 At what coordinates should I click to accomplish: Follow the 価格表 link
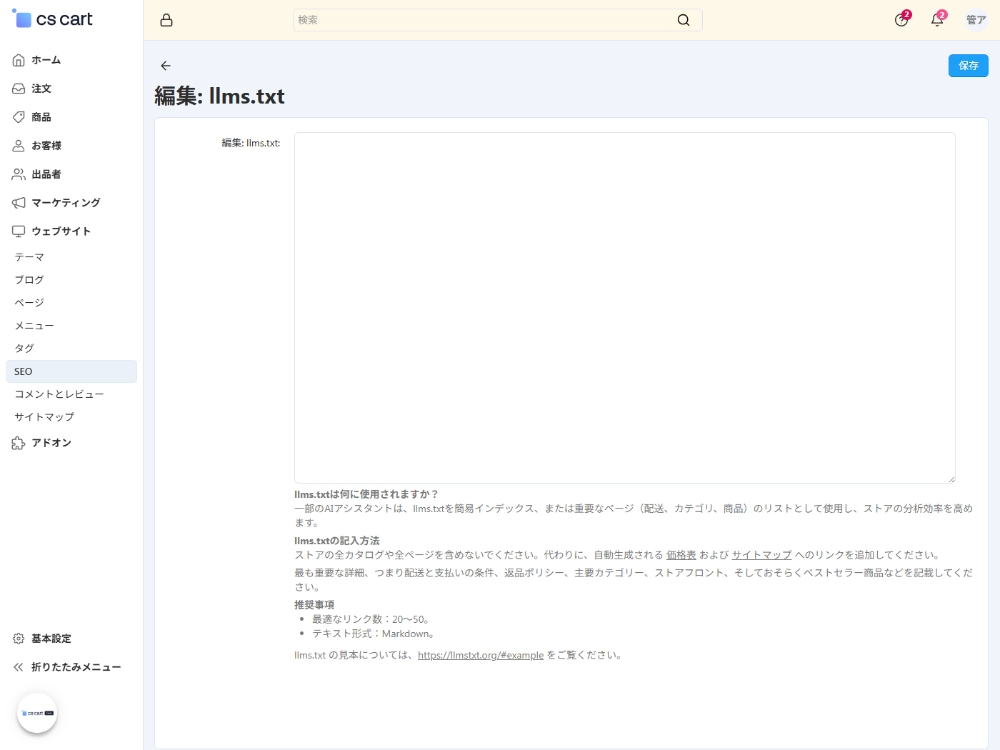tap(681, 555)
